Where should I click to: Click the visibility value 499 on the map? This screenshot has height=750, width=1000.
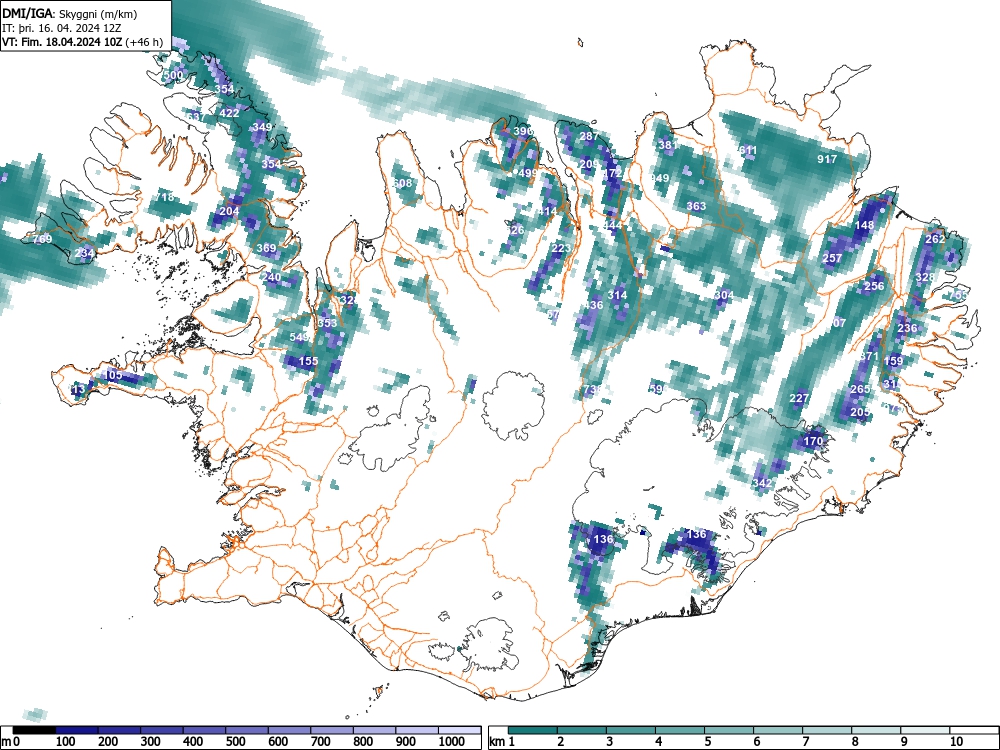[528, 173]
